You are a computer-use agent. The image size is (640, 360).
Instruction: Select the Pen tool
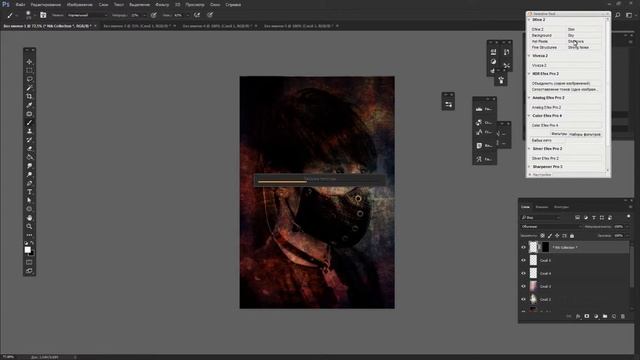[x=29, y=183]
